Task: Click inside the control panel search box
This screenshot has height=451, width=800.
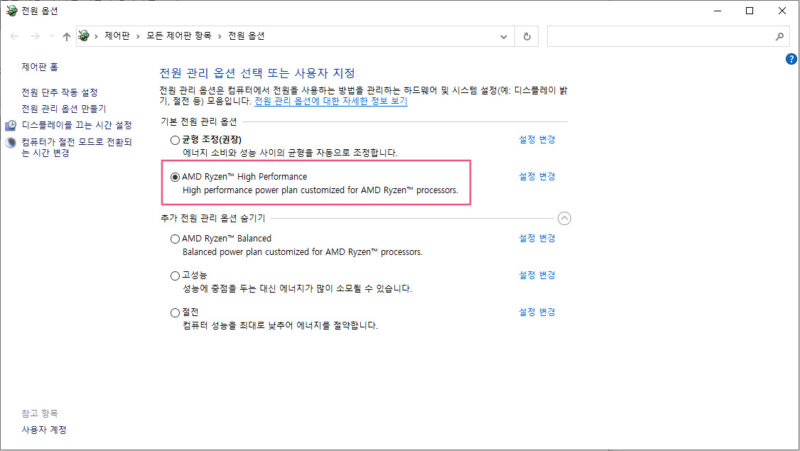Action: pyautogui.click(x=660, y=36)
